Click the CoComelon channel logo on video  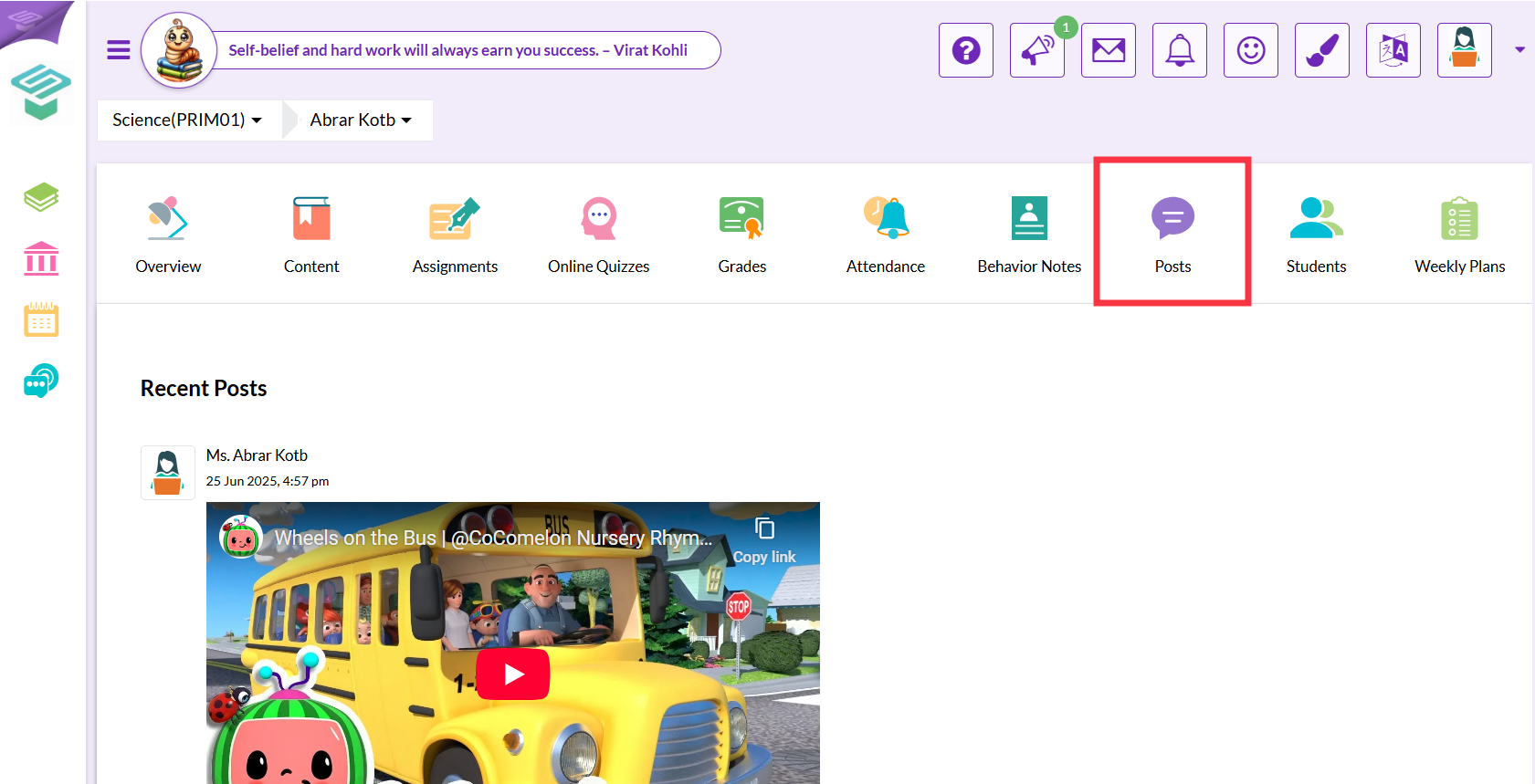241,538
